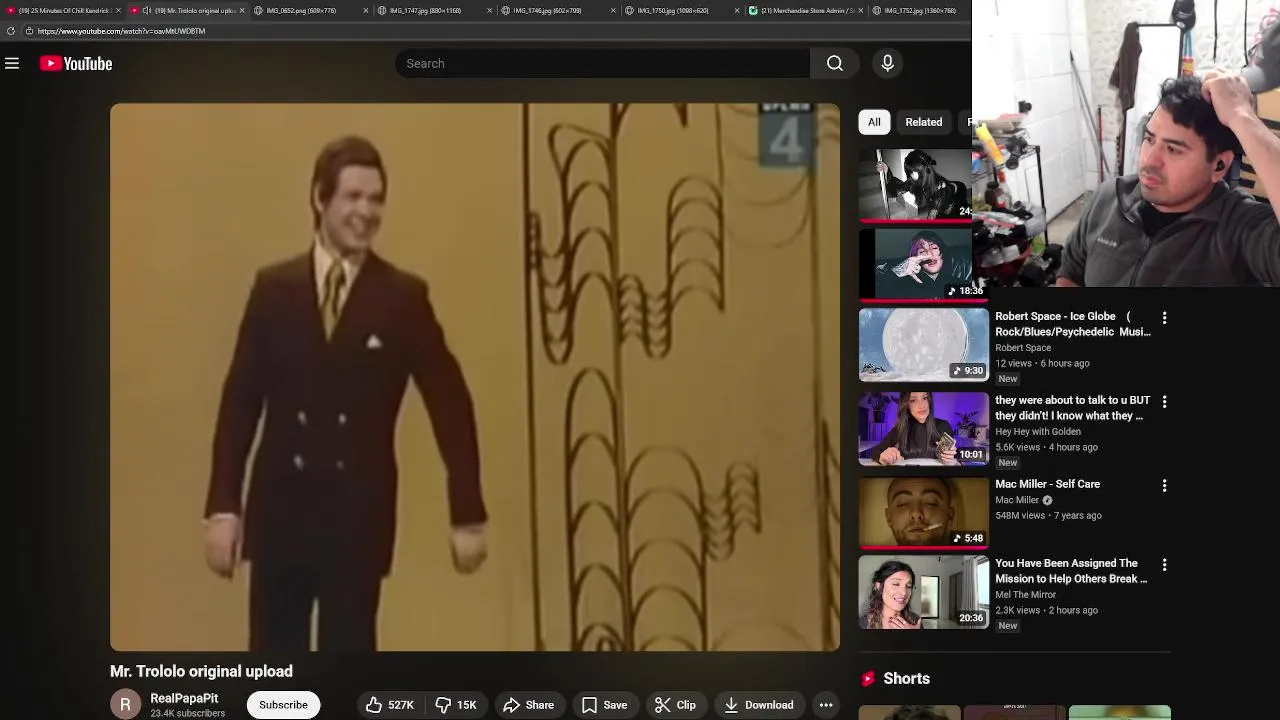Open 'they were about to talk to u' title
1280x720 pixels.
1072,408
